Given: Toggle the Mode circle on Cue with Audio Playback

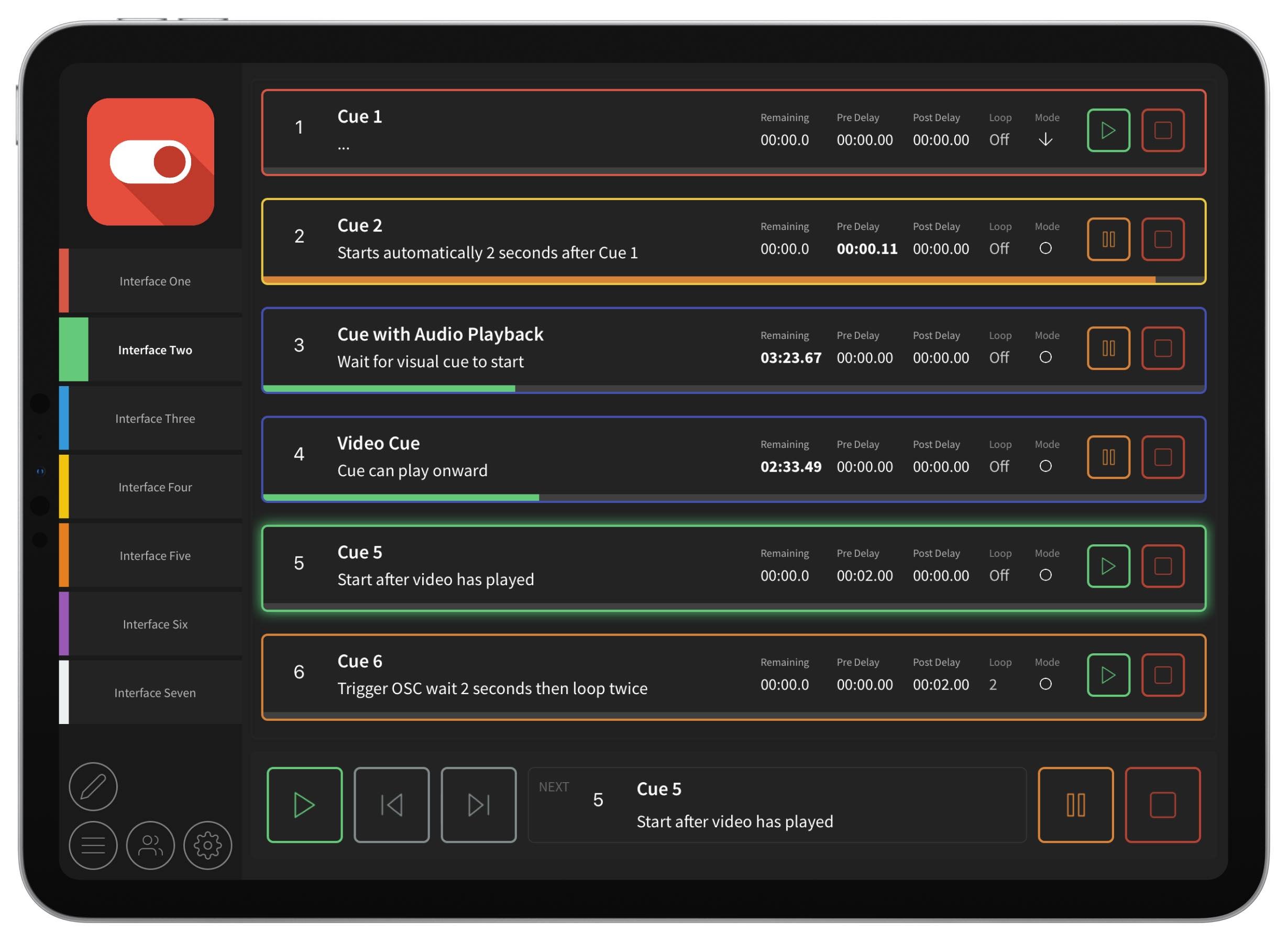Looking at the screenshot, I should [1045, 357].
